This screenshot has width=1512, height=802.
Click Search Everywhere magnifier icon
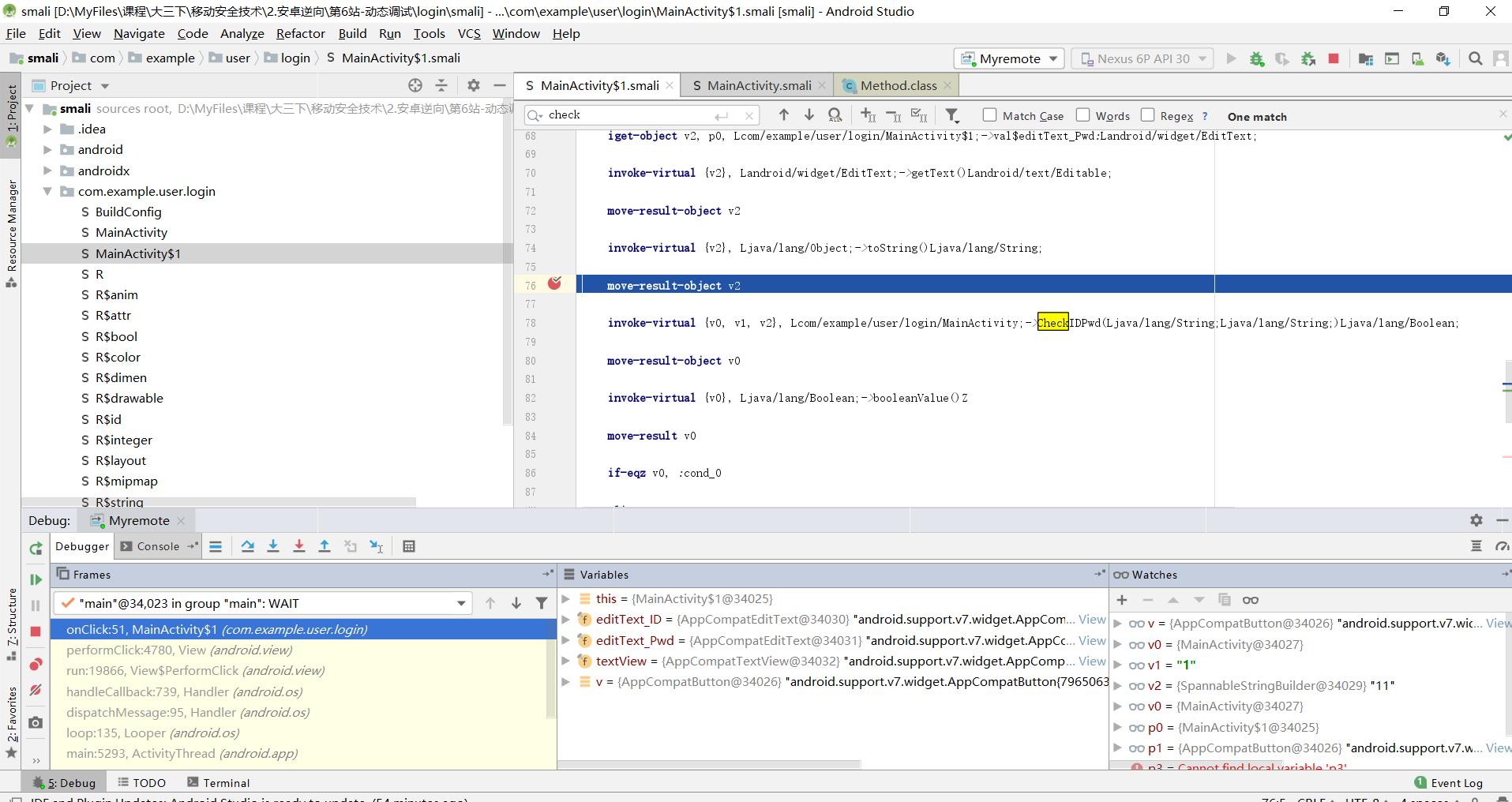click(1475, 58)
